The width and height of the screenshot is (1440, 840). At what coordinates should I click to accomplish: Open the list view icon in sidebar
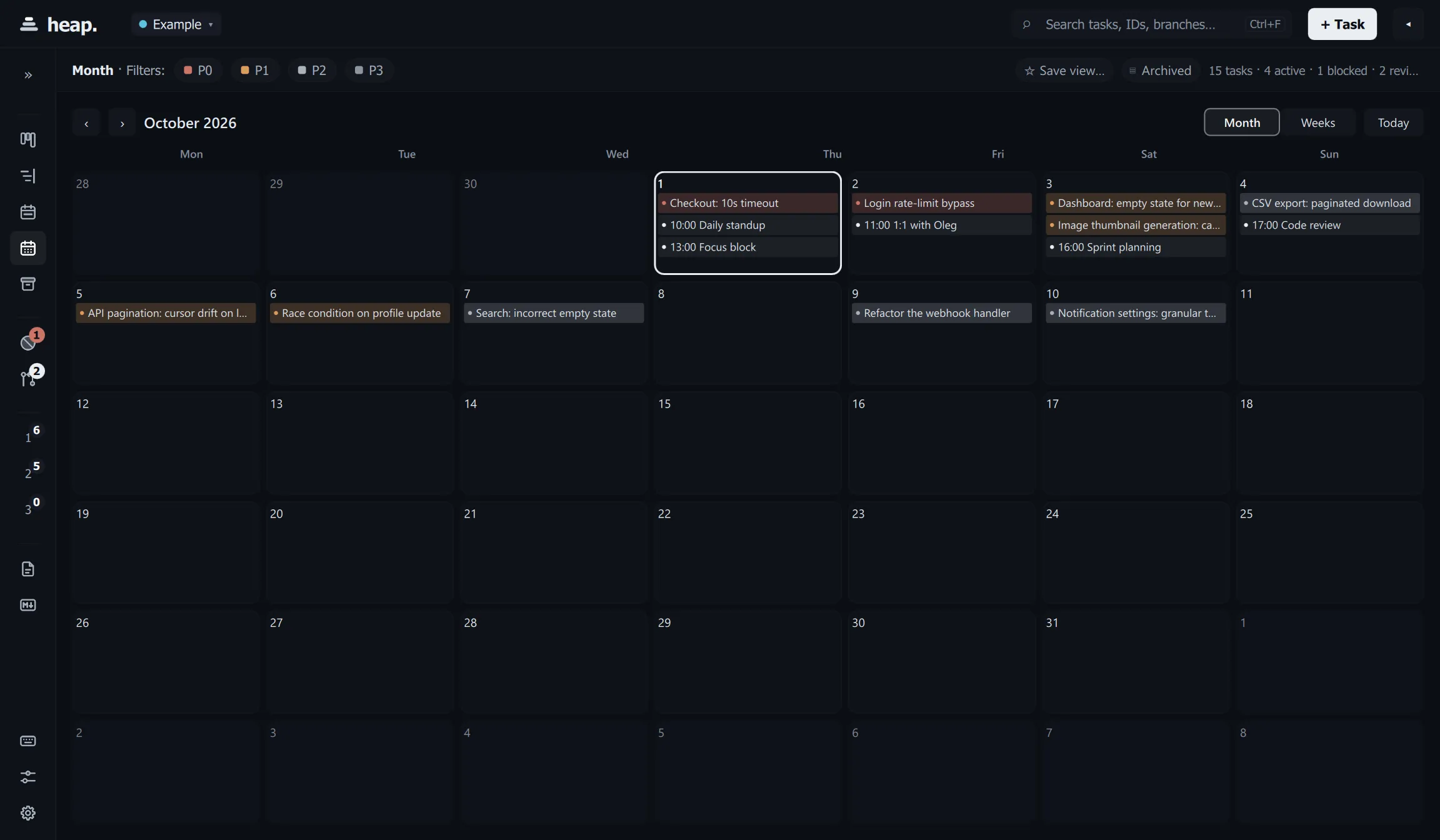tap(28, 176)
